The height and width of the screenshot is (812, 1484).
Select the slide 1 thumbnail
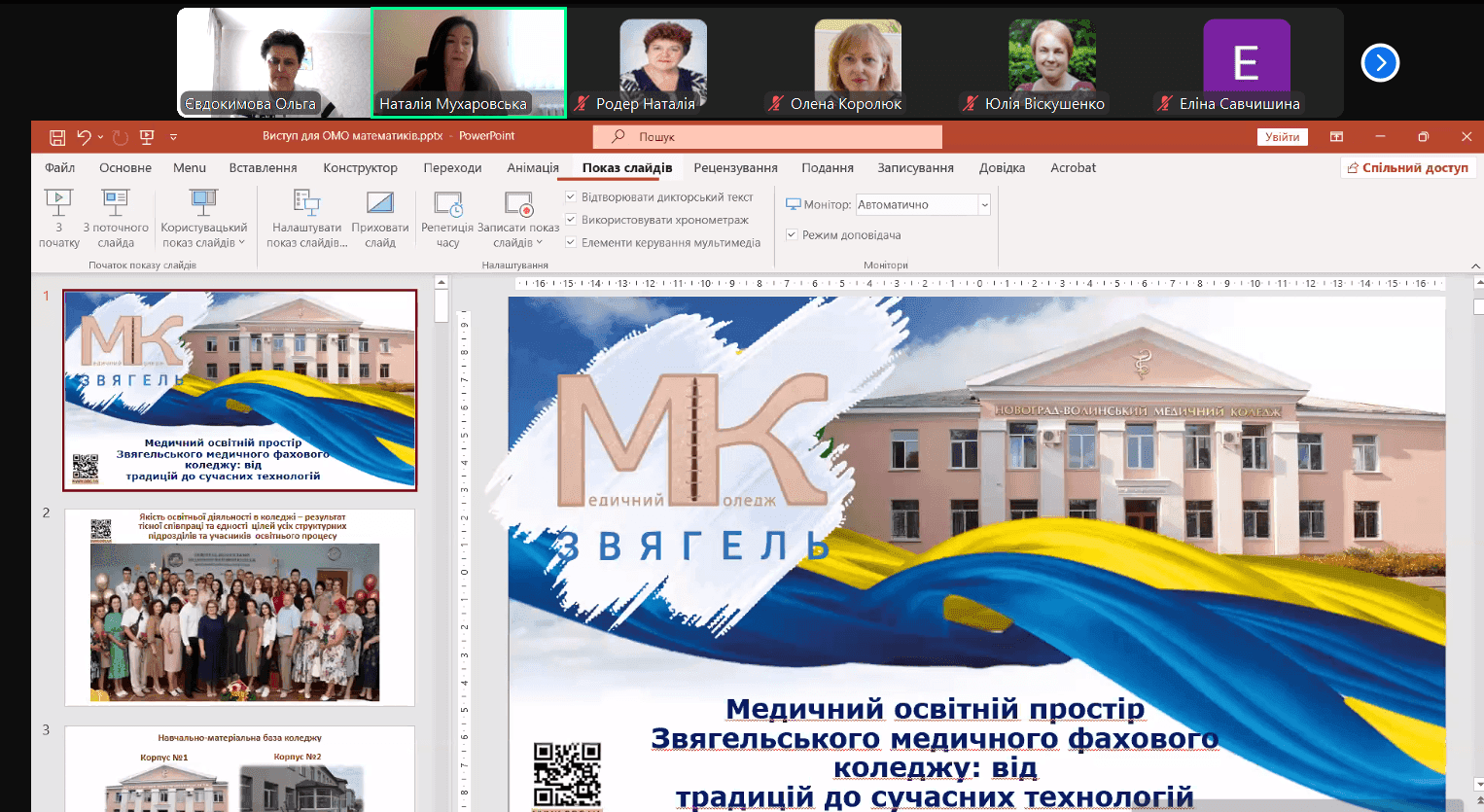239,389
